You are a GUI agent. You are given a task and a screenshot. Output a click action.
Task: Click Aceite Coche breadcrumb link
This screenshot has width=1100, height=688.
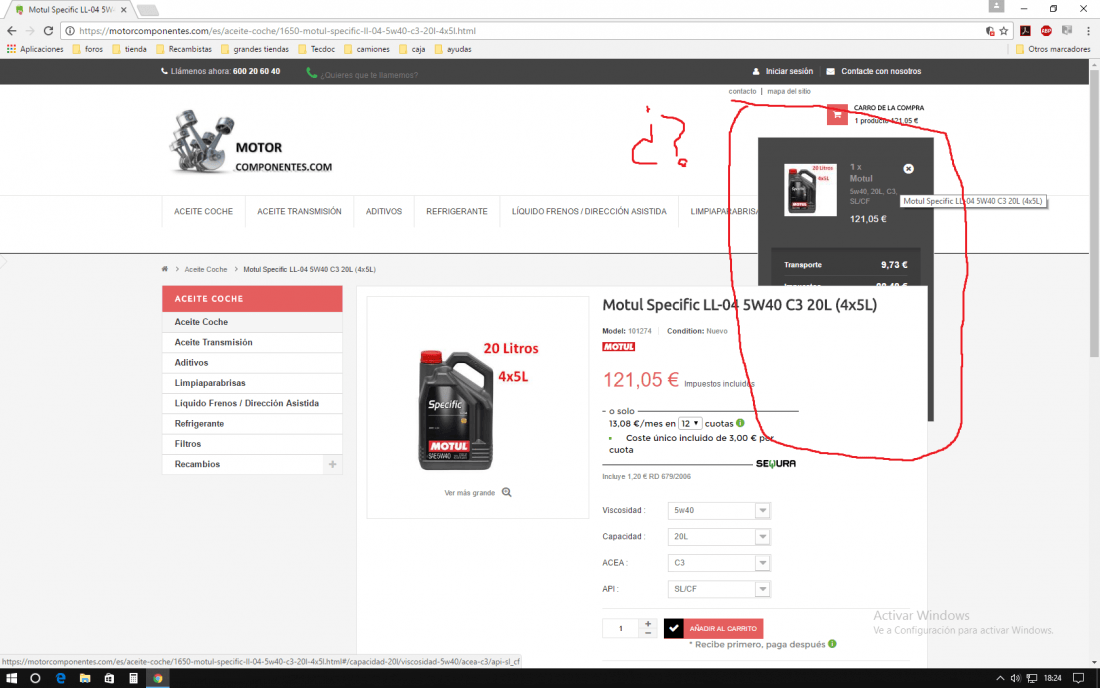[x=206, y=269]
